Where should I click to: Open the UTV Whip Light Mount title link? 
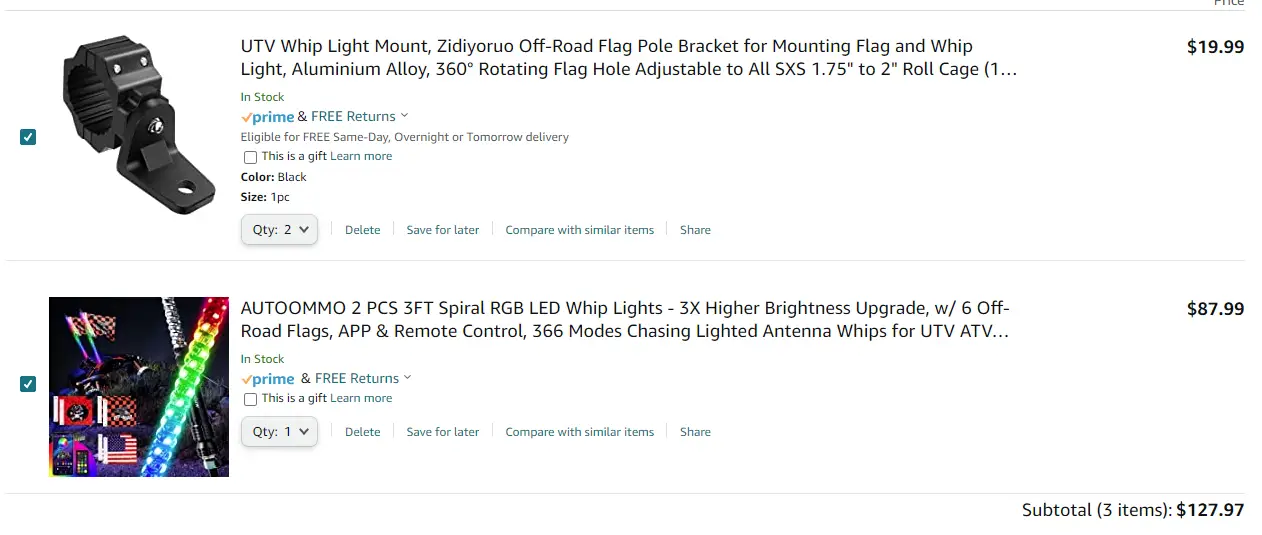pyautogui.click(x=629, y=58)
